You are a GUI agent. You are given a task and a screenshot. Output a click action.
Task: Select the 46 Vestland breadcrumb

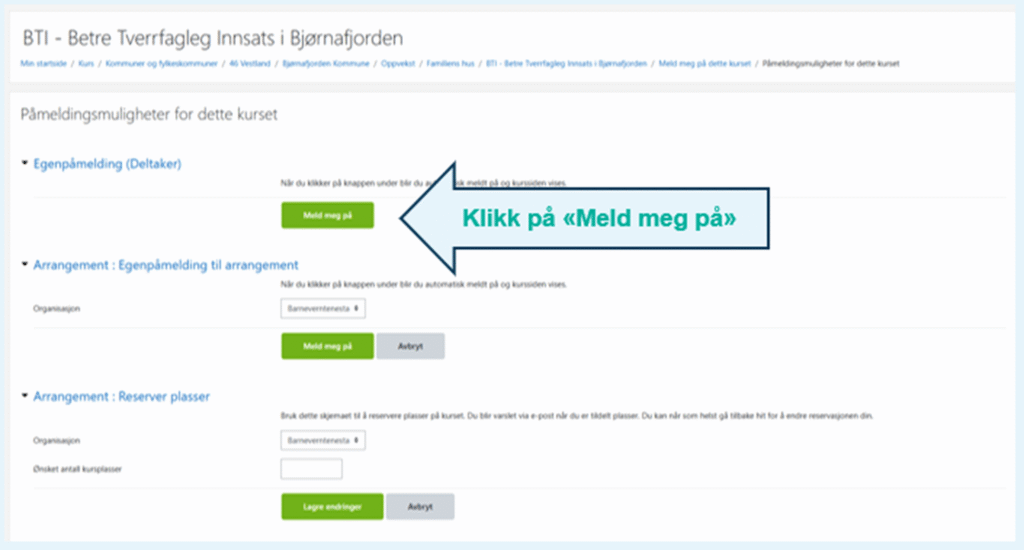pos(247,64)
